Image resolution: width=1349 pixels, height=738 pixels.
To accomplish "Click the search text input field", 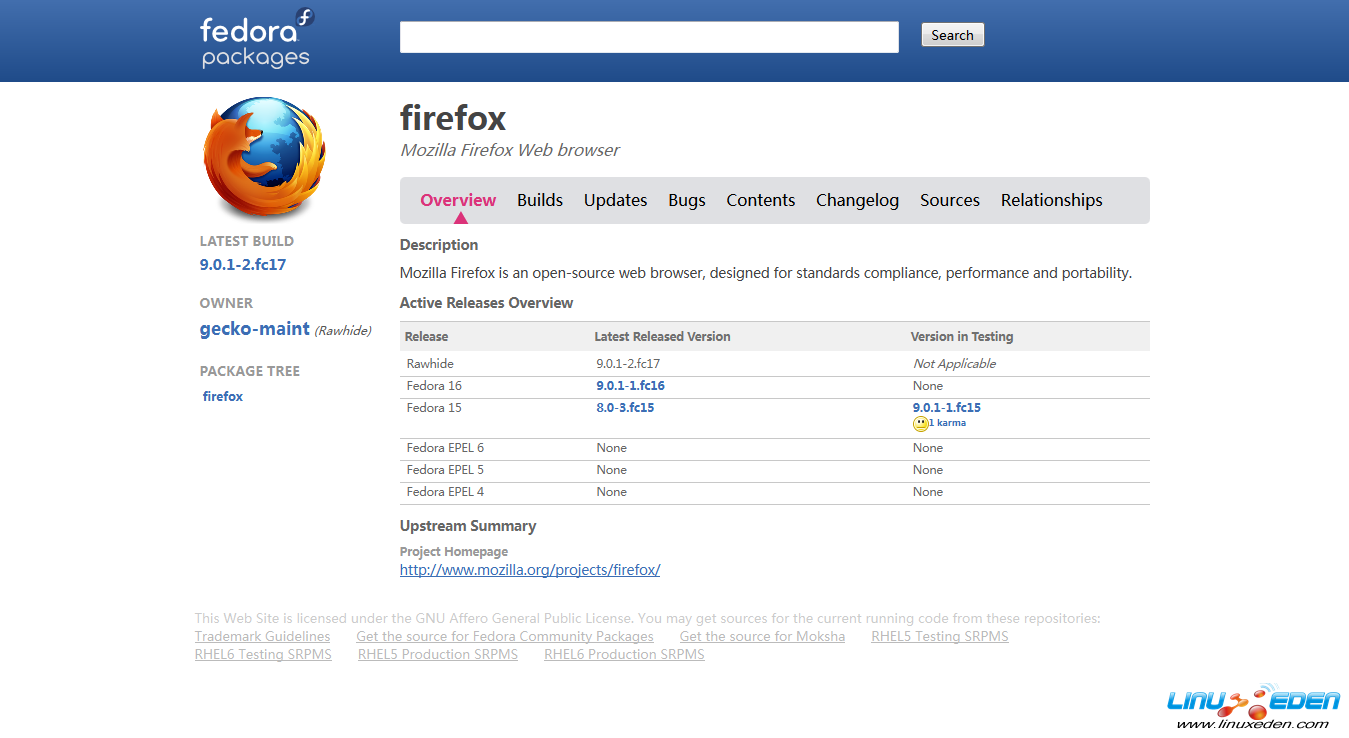I will 649,37.
